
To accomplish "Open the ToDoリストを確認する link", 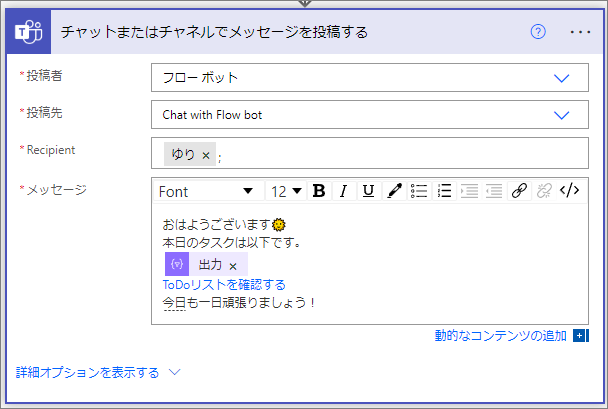I will click(224, 285).
